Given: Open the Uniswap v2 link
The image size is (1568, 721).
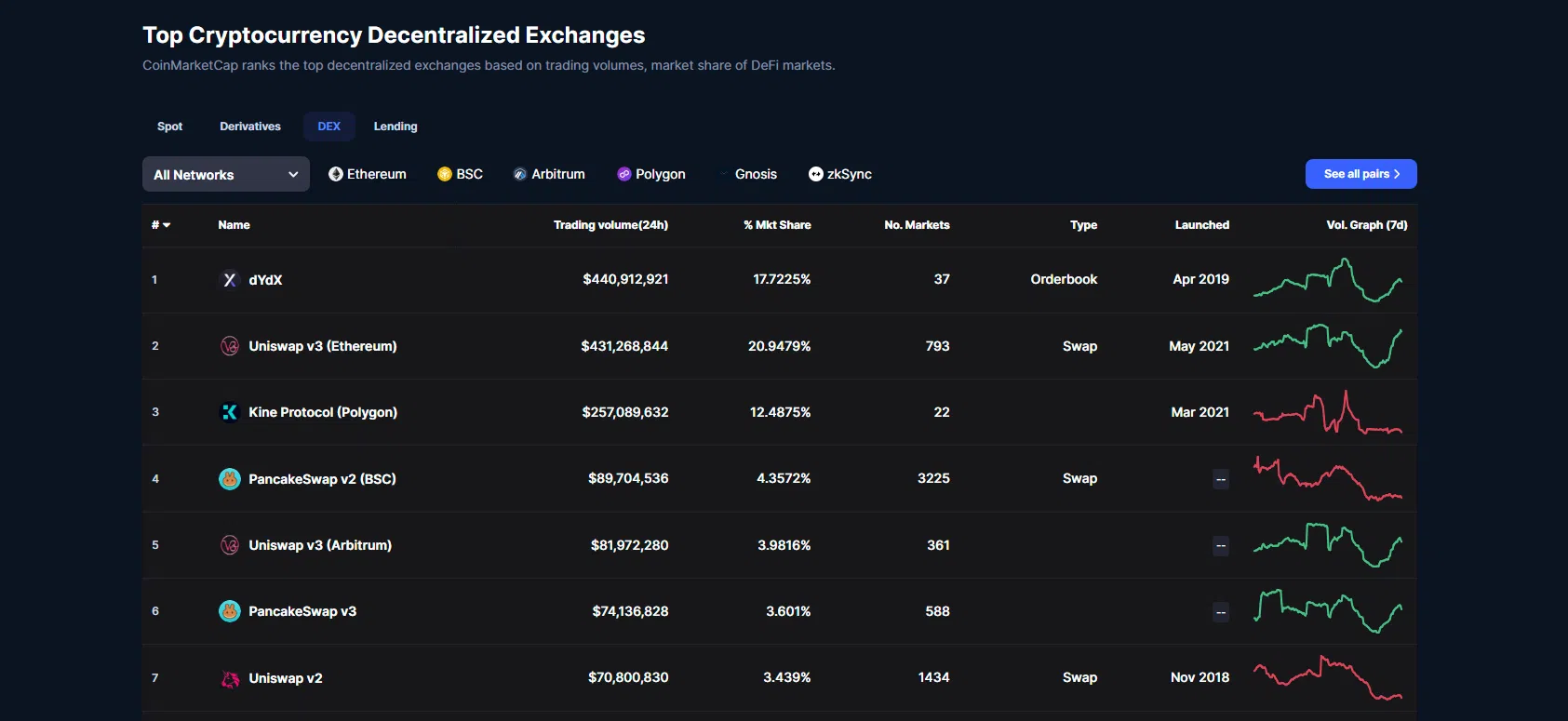Looking at the screenshot, I should click(x=286, y=678).
